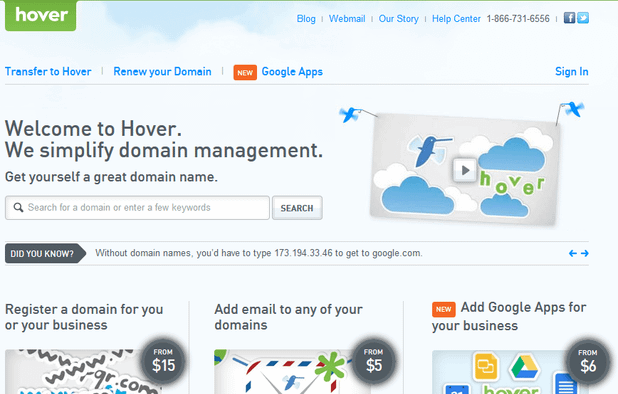Show next Did You Know fact
The width and height of the screenshot is (618, 394).
tap(585, 253)
